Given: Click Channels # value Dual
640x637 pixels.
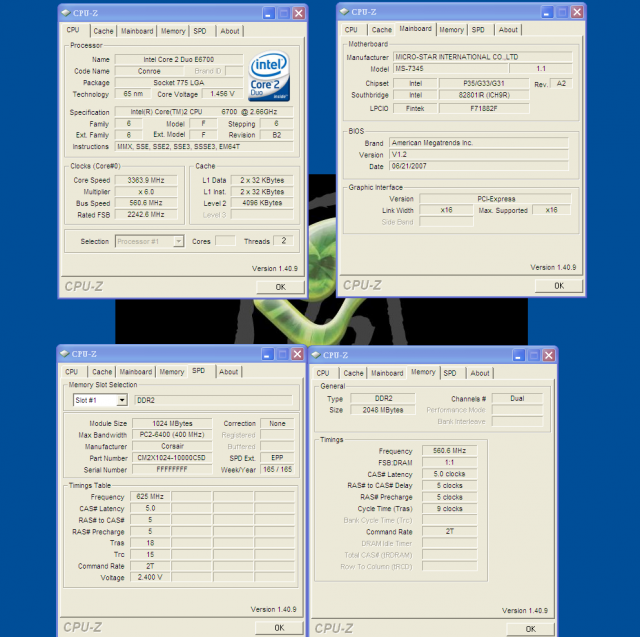Looking at the screenshot, I should (x=517, y=398).
